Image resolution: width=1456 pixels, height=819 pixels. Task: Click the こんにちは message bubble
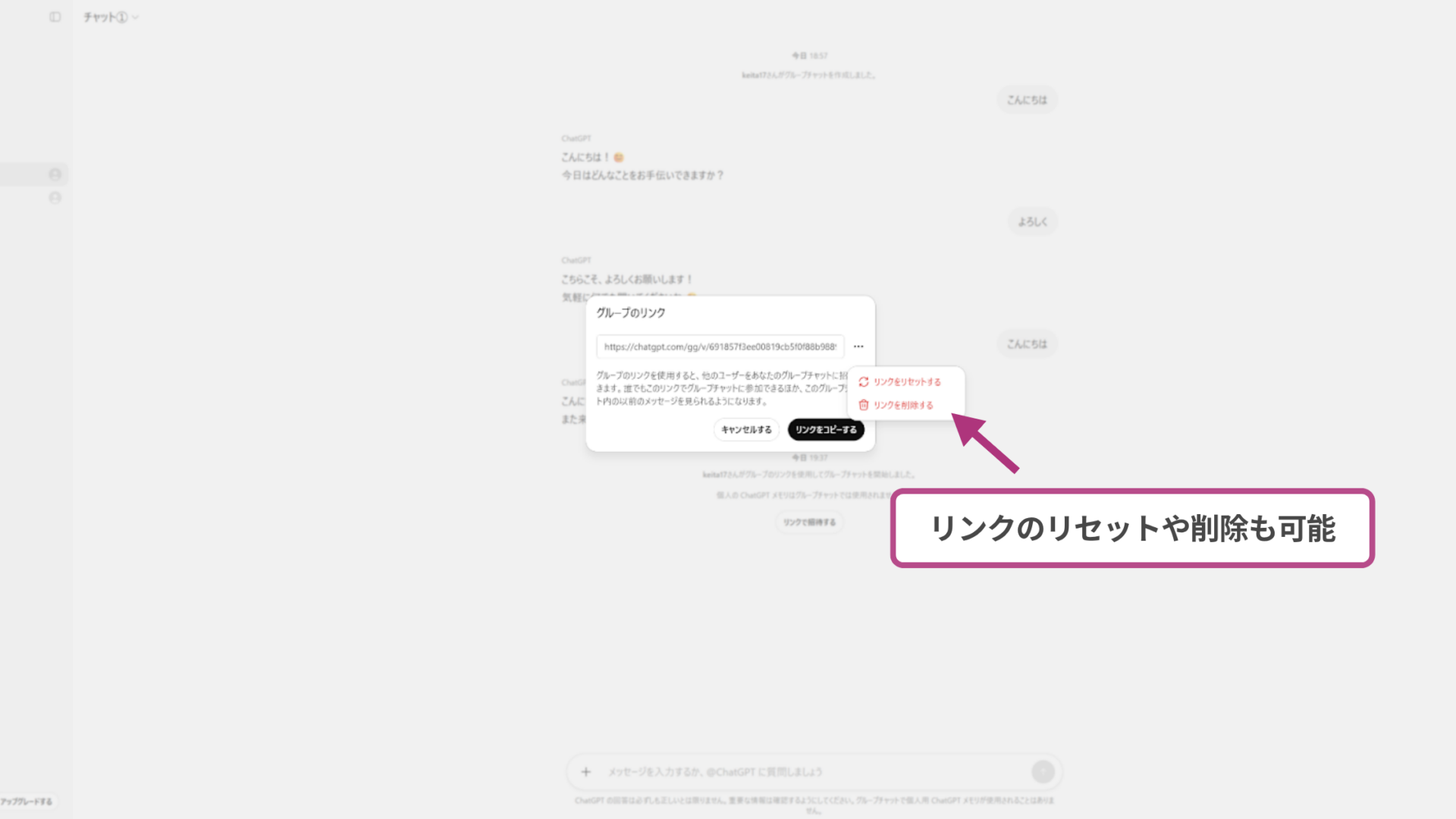(x=1027, y=99)
